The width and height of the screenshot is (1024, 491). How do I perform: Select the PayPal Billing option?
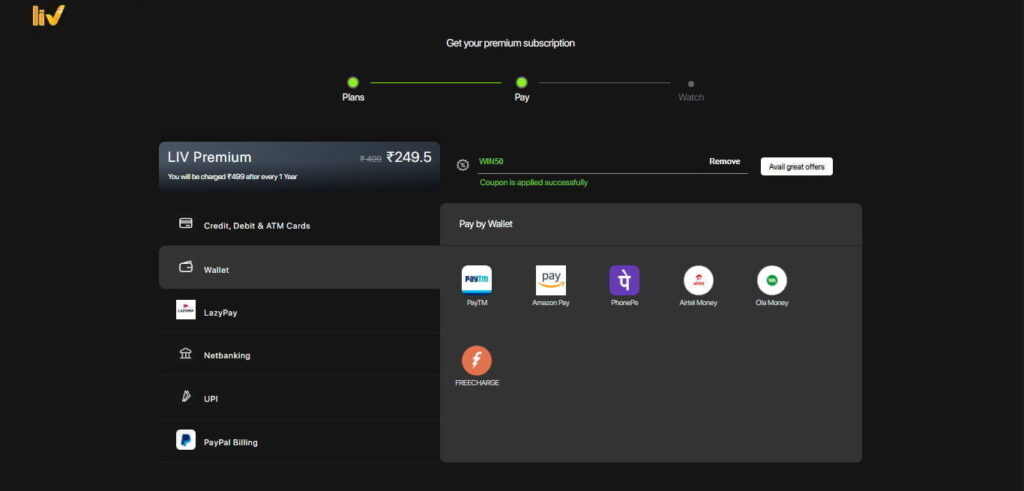299,441
